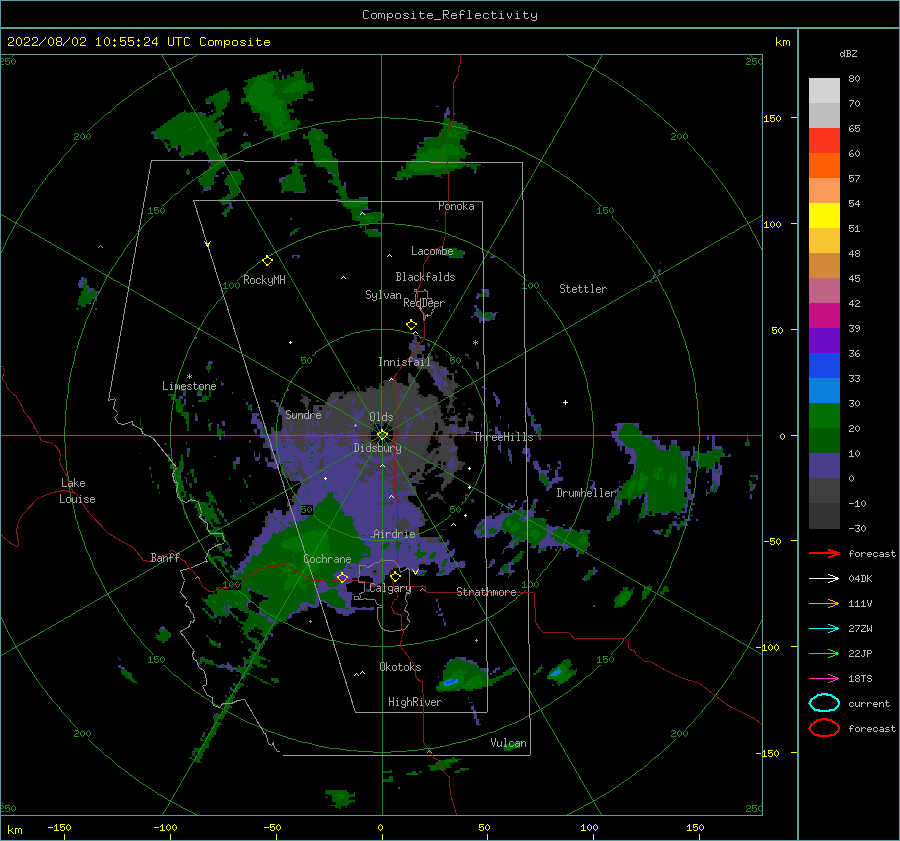Click the magenta 18TS arrow icon

(824, 679)
